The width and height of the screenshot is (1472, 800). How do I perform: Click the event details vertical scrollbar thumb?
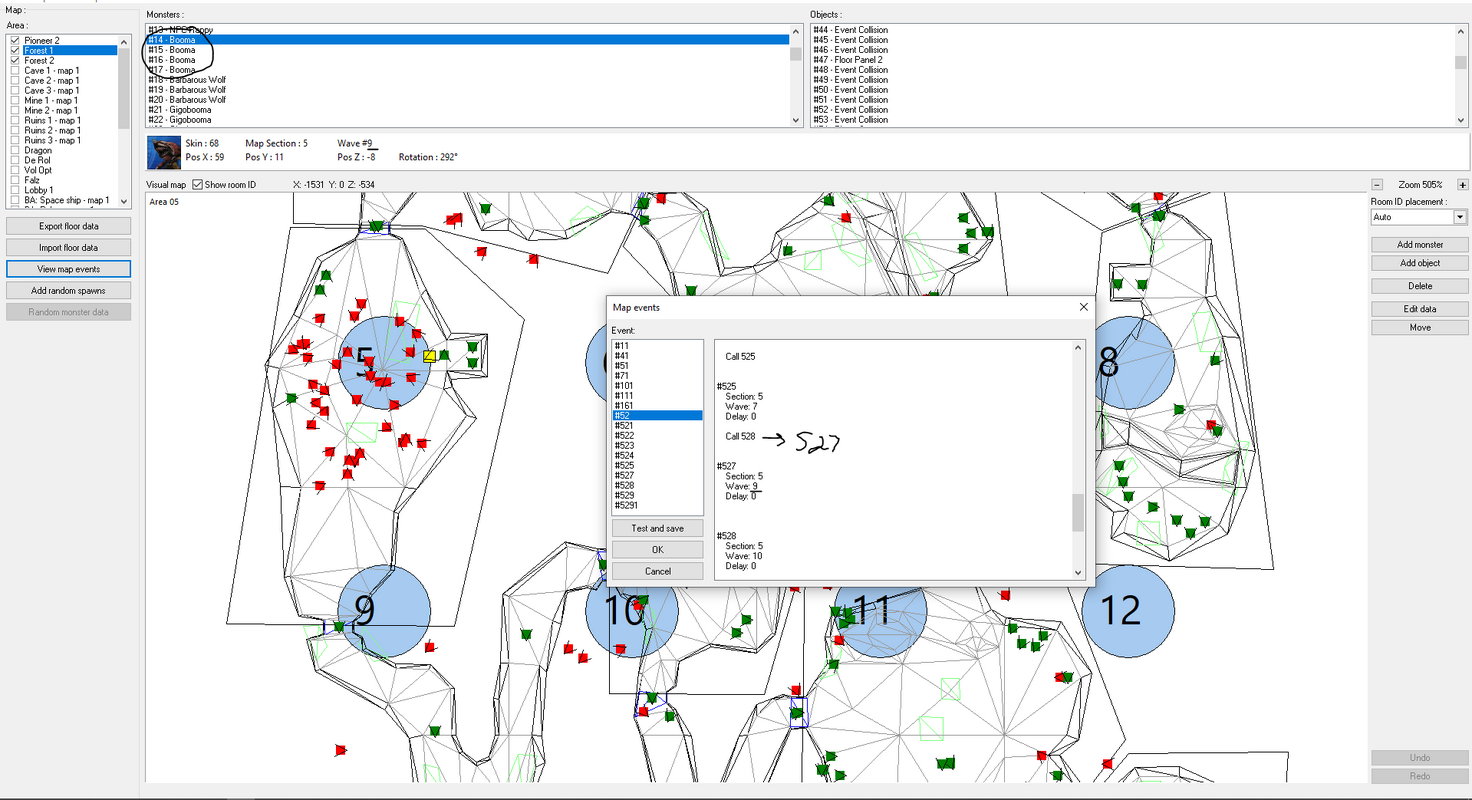pyautogui.click(x=1078, y=513)
